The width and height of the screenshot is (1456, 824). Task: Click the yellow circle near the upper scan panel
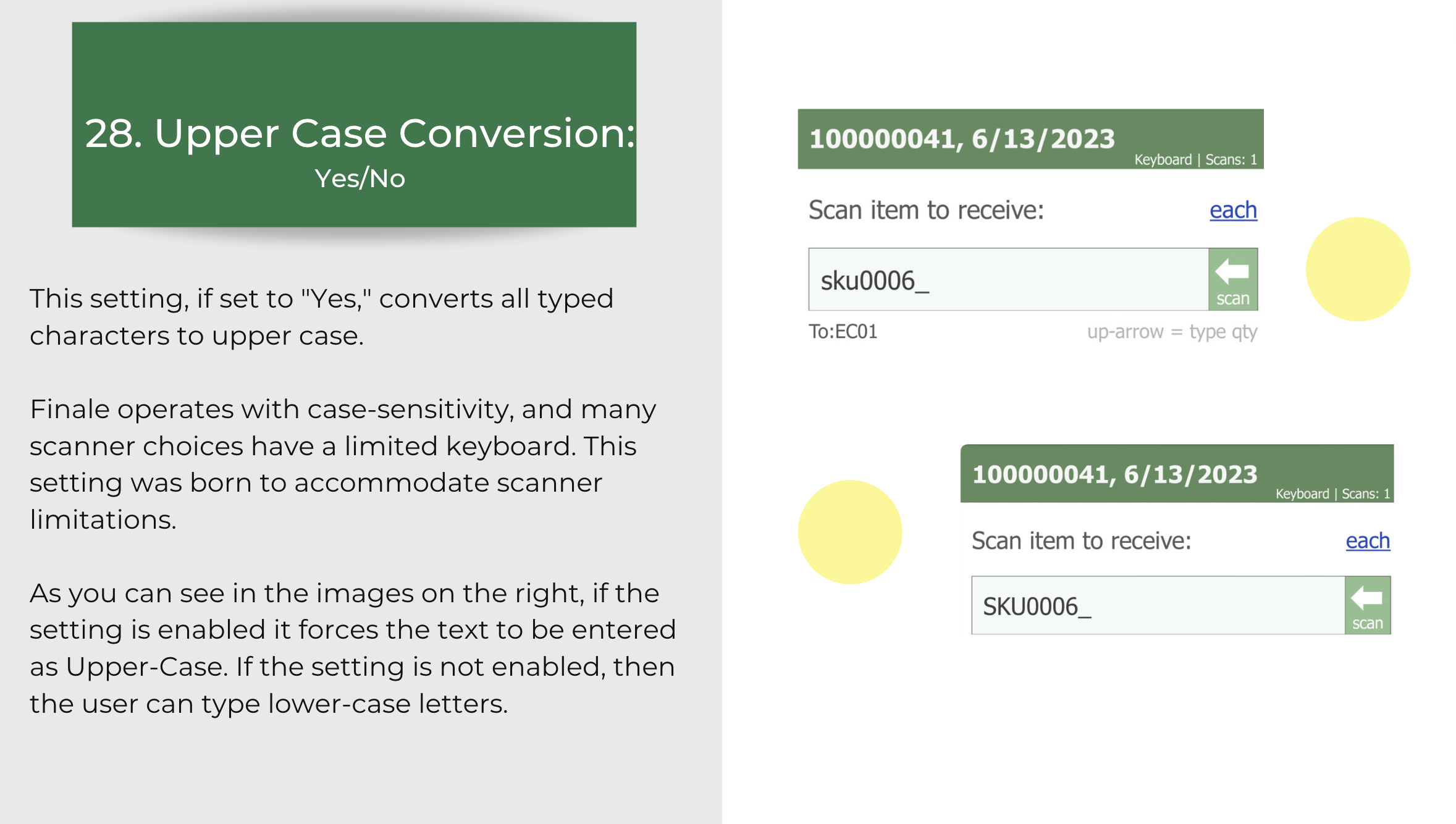1358,269
